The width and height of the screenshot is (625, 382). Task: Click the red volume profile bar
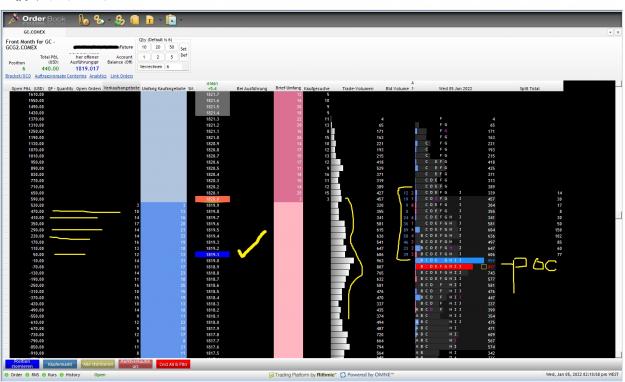444,267
